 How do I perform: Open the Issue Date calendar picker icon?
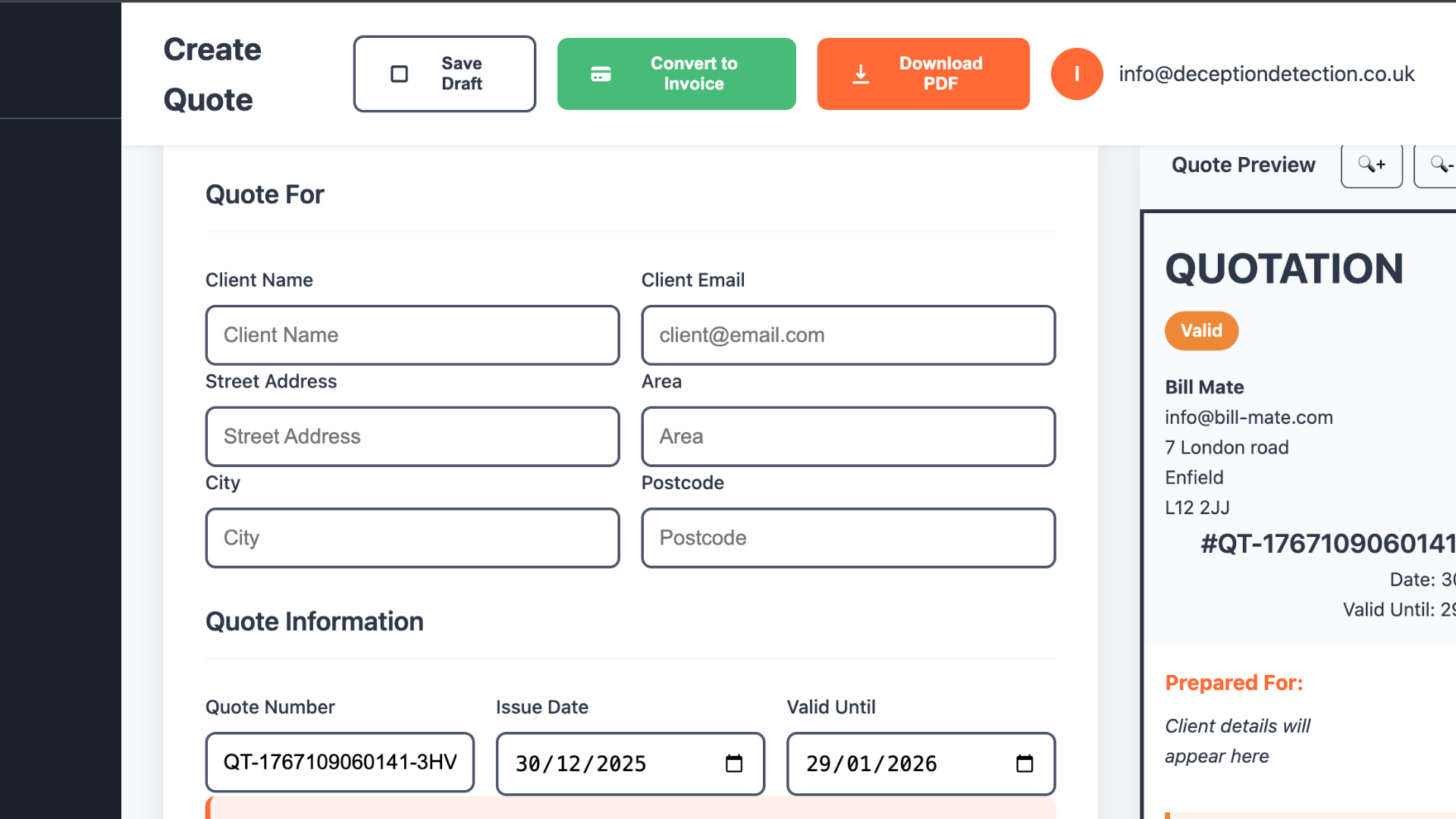(733, 764)
